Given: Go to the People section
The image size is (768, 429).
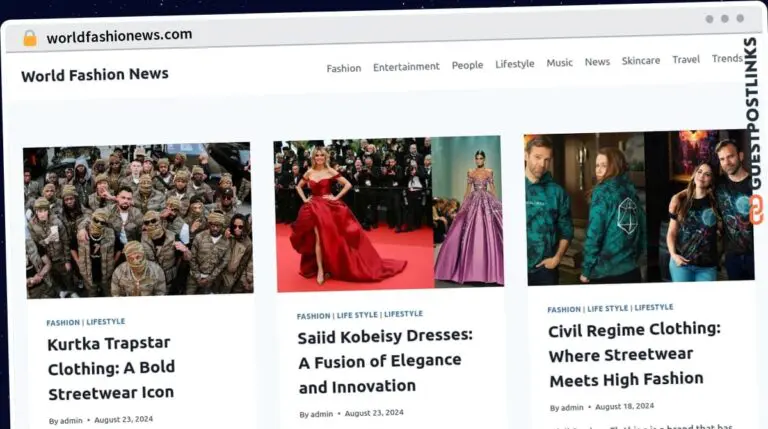Looking at the screenshot, I should pyautogui.click(x=467, y=65).
